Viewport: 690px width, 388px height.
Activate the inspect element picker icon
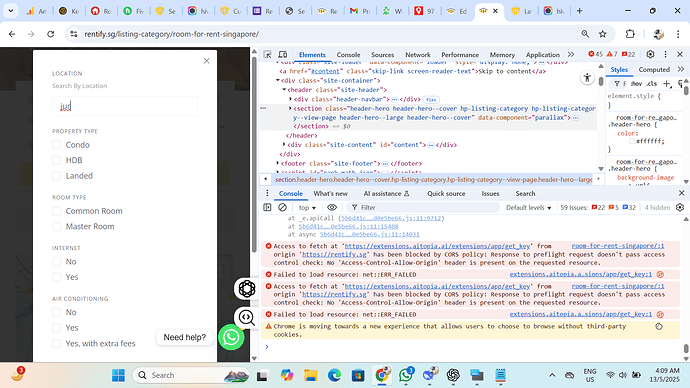coord(267,55)
